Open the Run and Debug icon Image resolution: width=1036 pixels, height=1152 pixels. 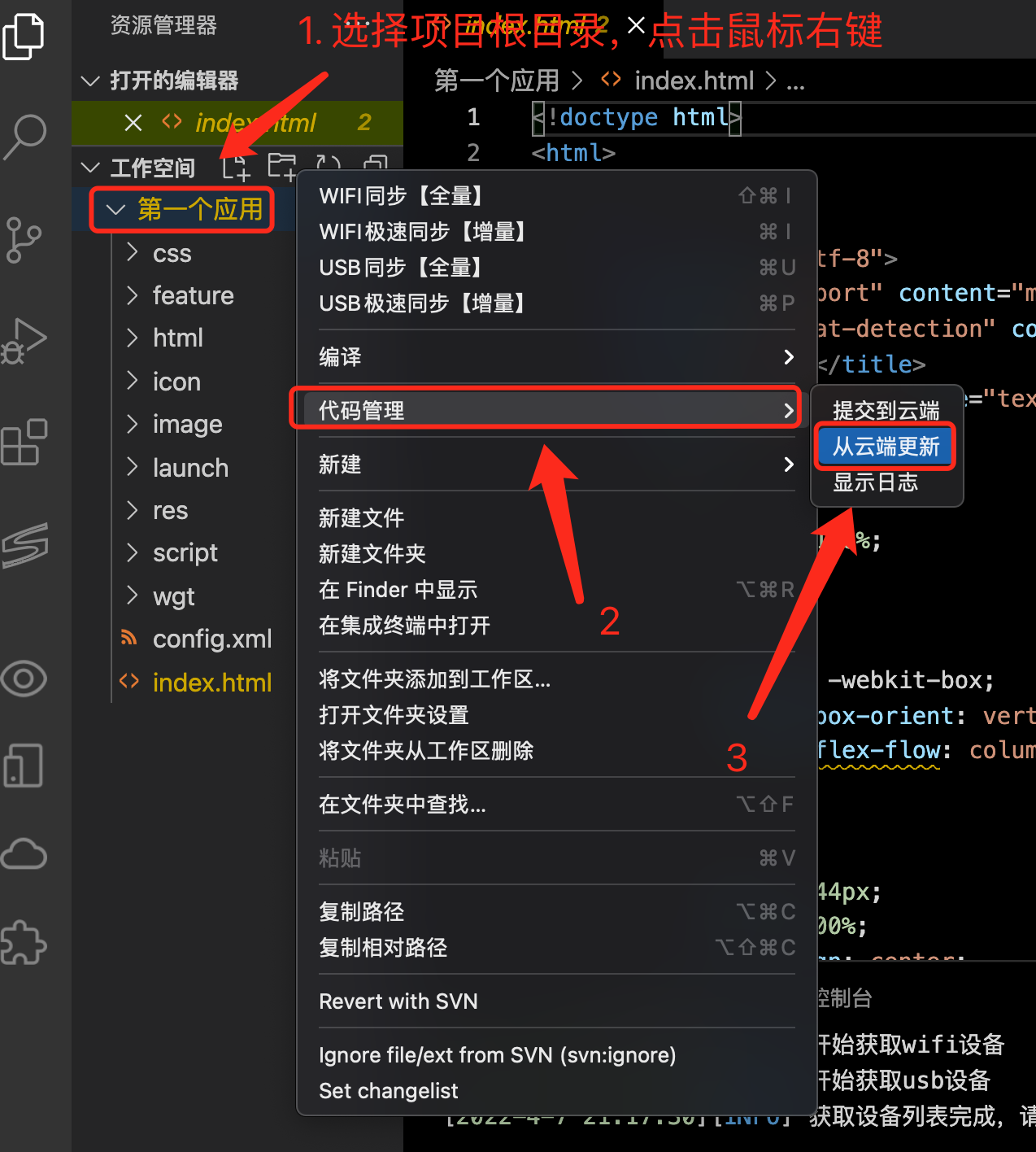click(x=24, y=341)
